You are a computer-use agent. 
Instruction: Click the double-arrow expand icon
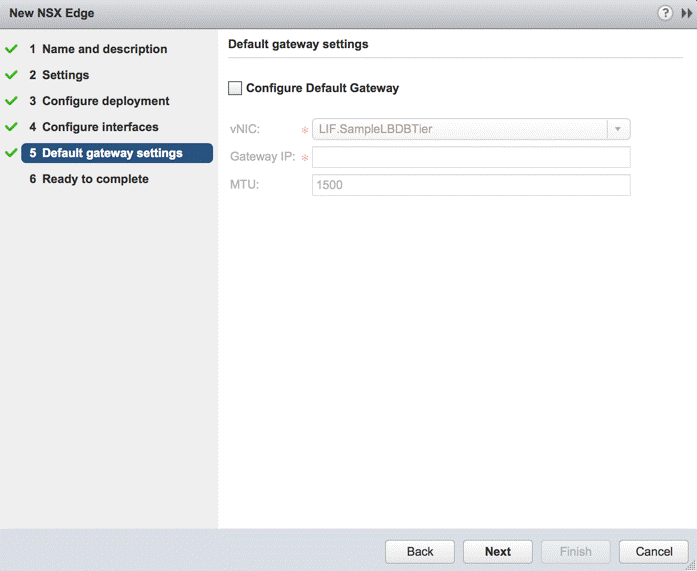click(x=686, y=13)
